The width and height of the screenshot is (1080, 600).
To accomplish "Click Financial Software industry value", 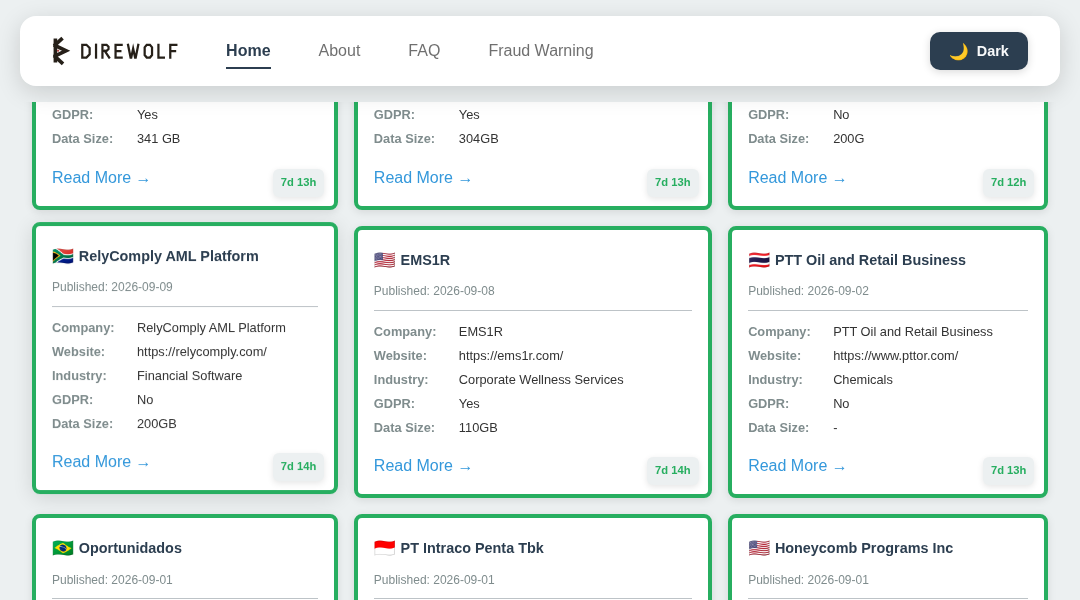I will (x=189, y=376).
